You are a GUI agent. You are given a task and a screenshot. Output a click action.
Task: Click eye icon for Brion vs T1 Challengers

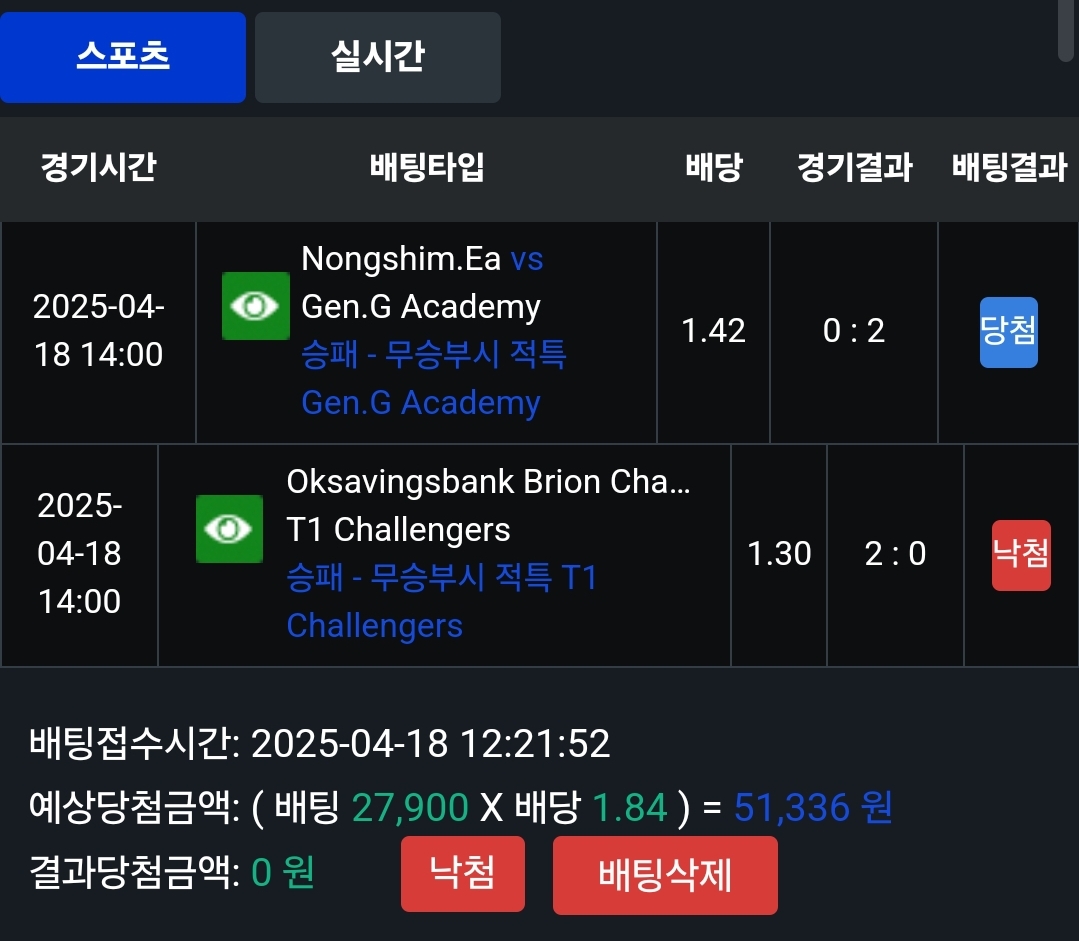(229, 529)
